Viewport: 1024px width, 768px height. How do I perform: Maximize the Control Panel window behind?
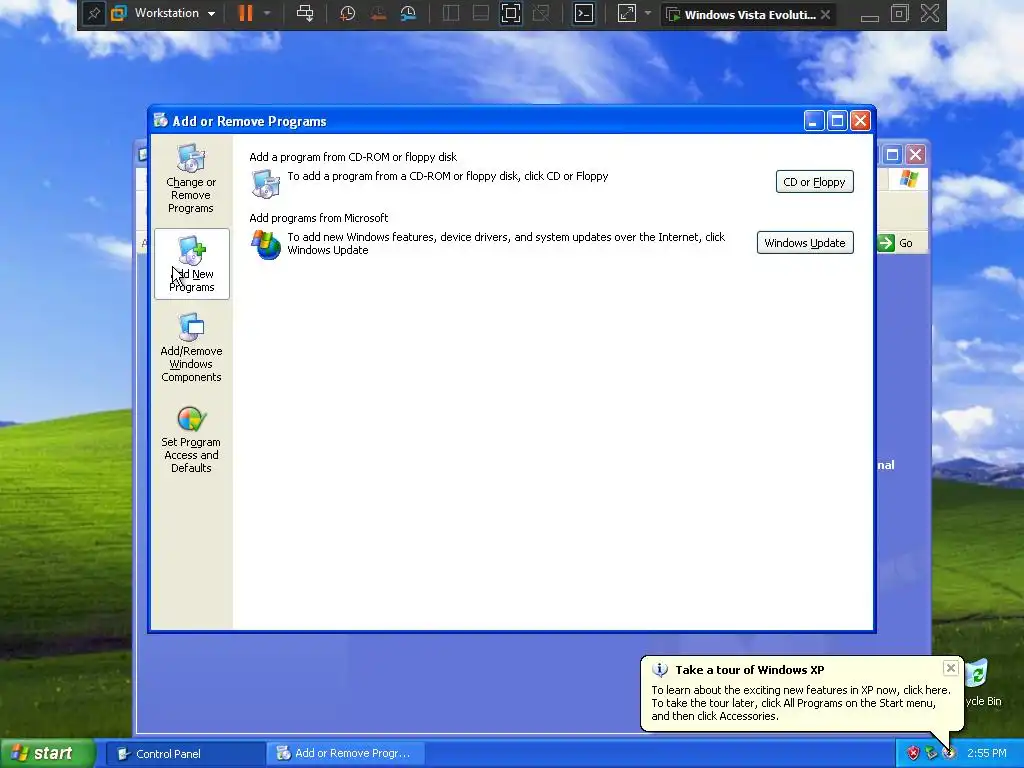click(892, 155)
